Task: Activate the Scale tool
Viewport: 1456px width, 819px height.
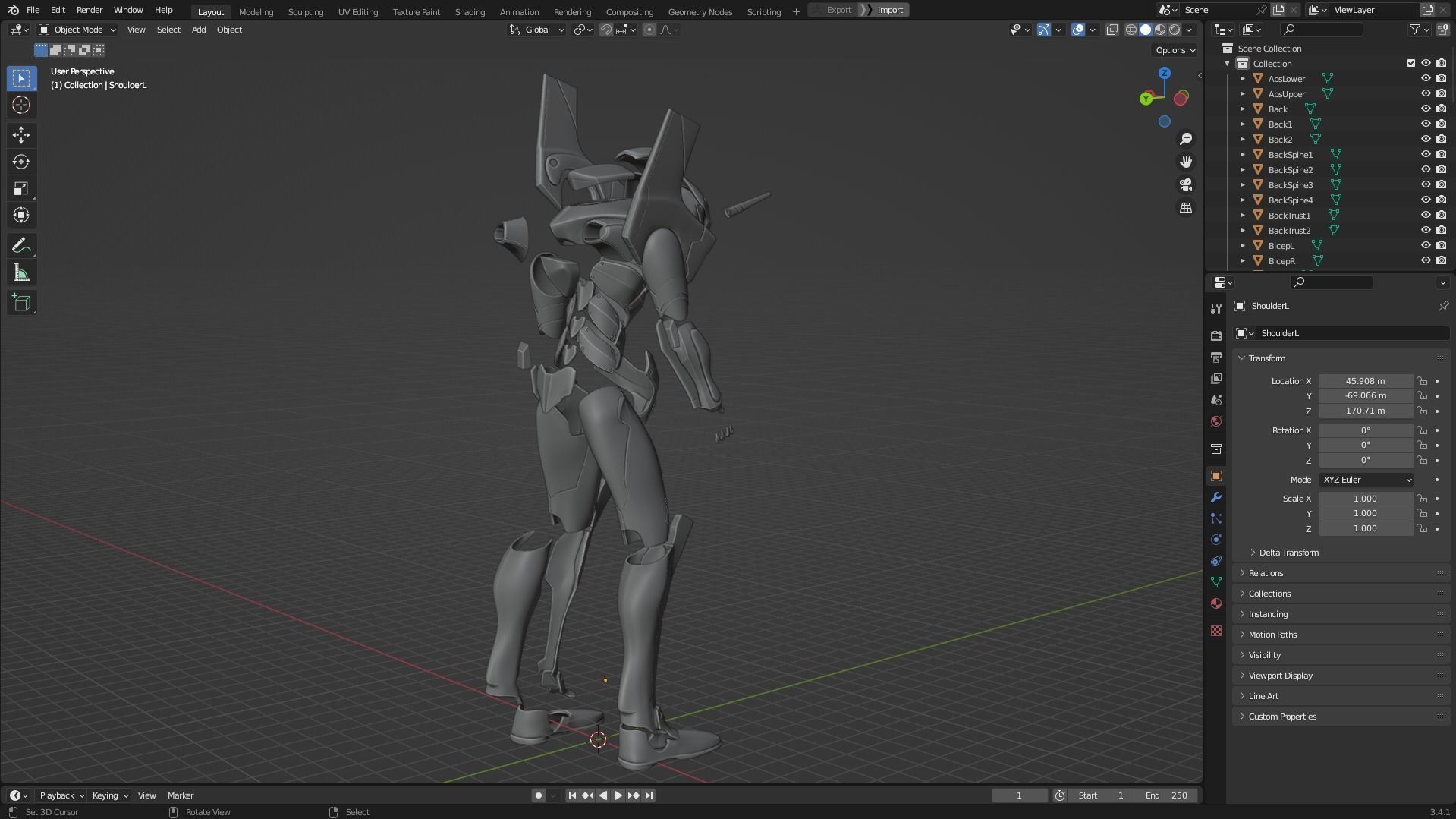Action: click(x=21, y=188)
